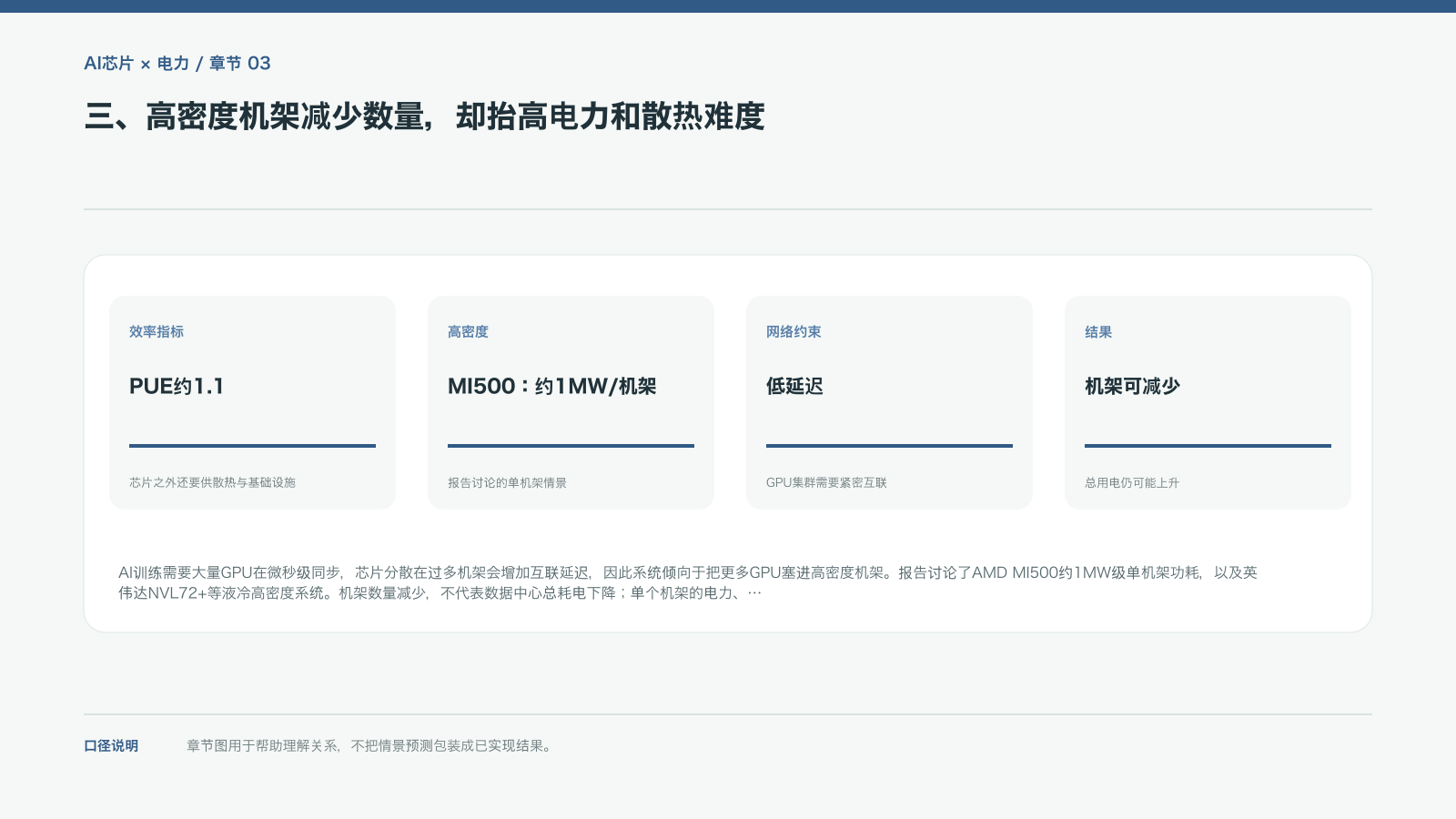Click the '网络约束' card label
Image resolution: width=1456 pixels, height=819 pixels.
pos(794,332)
